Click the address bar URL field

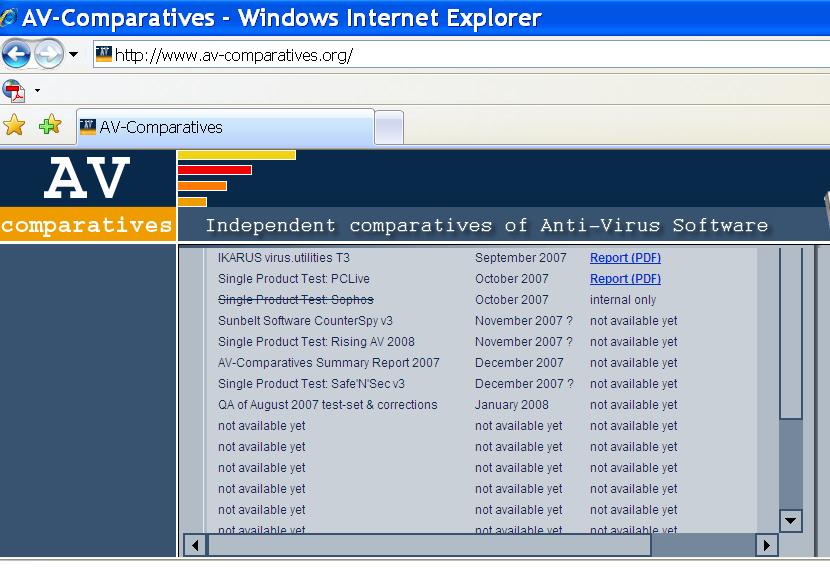point(461,55)
